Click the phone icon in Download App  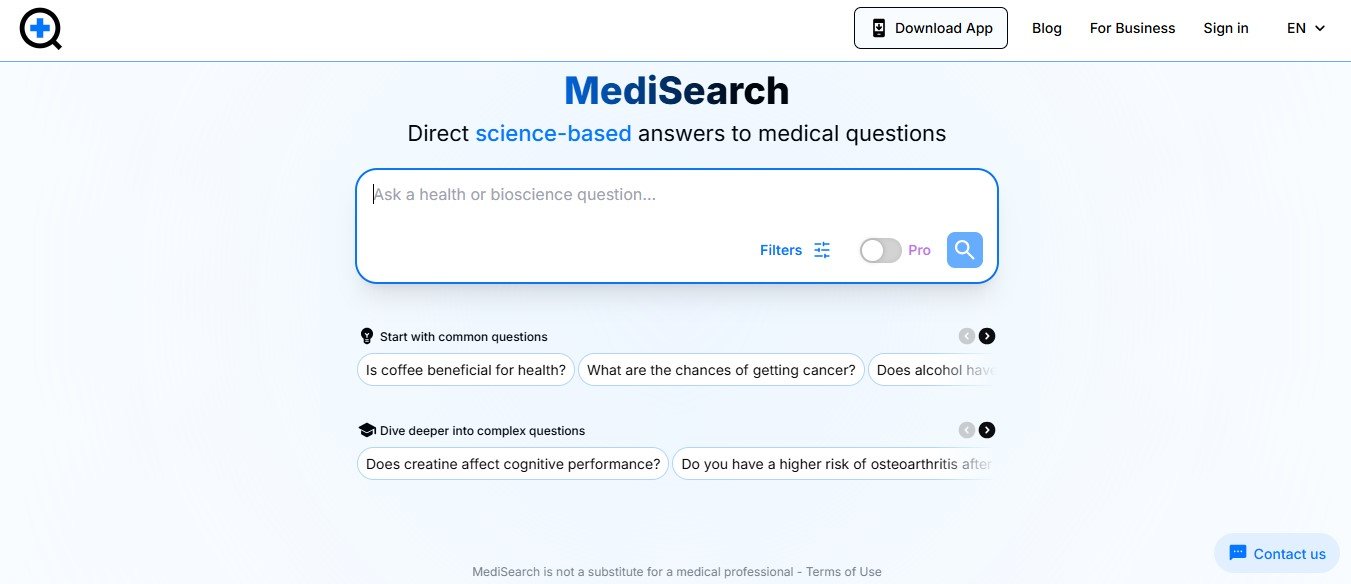[879, 27]
